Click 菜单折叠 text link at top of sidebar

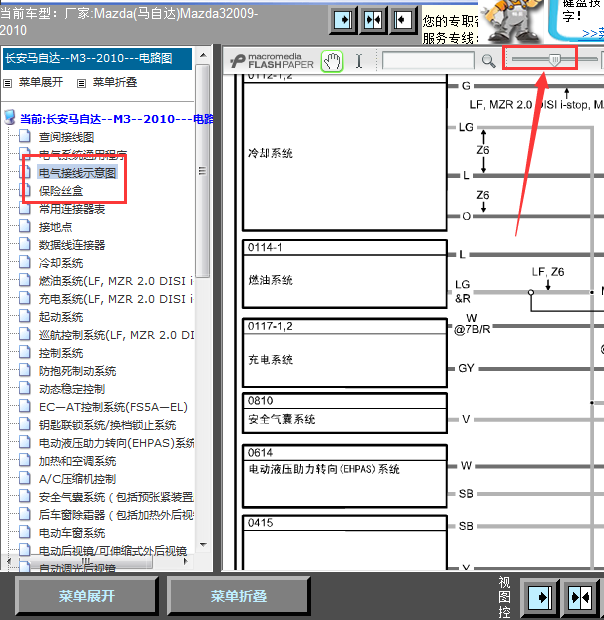coord(115,82)
